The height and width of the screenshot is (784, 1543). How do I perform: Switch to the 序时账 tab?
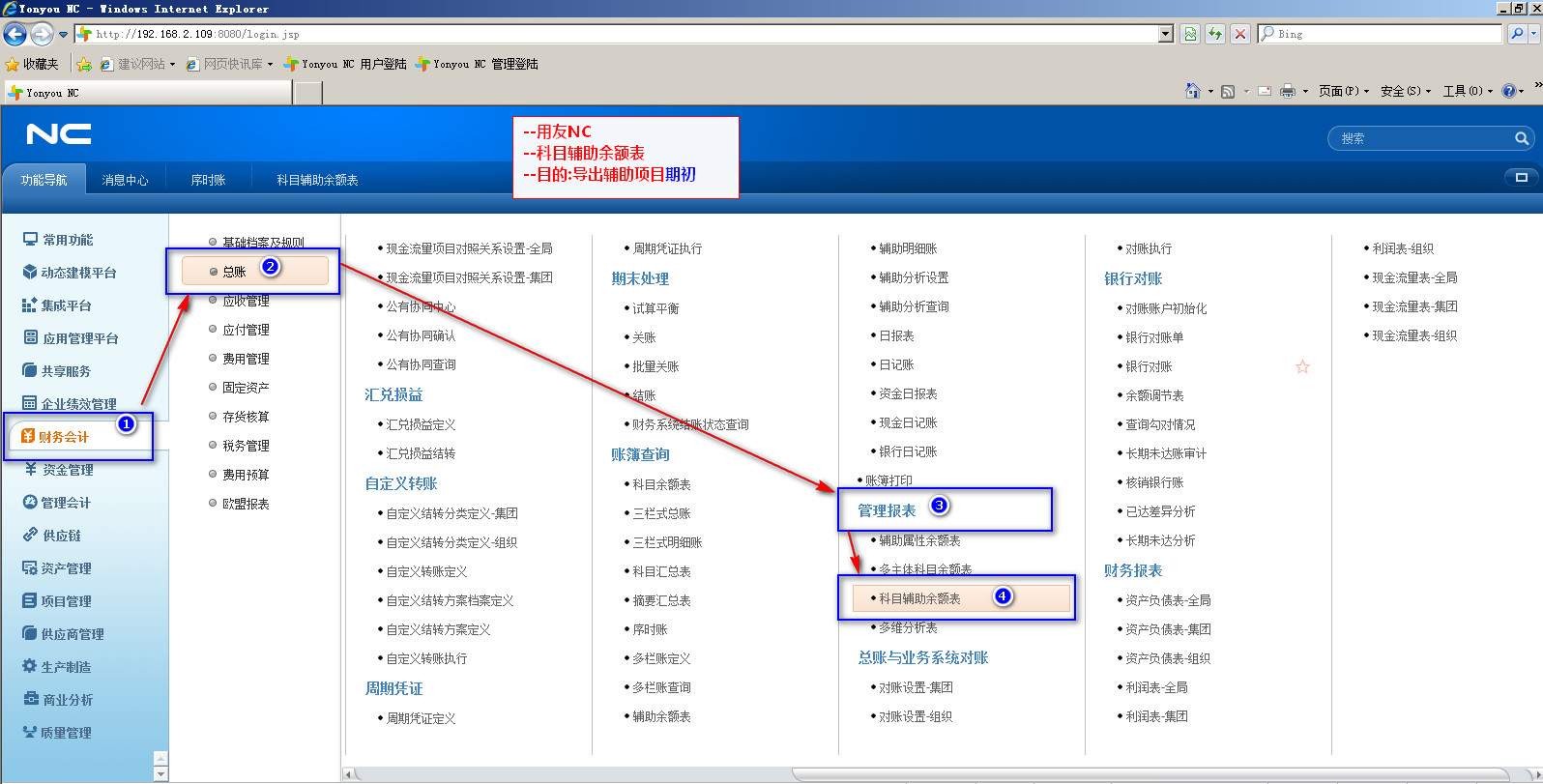pyautogui.click(x=208, y=180)
